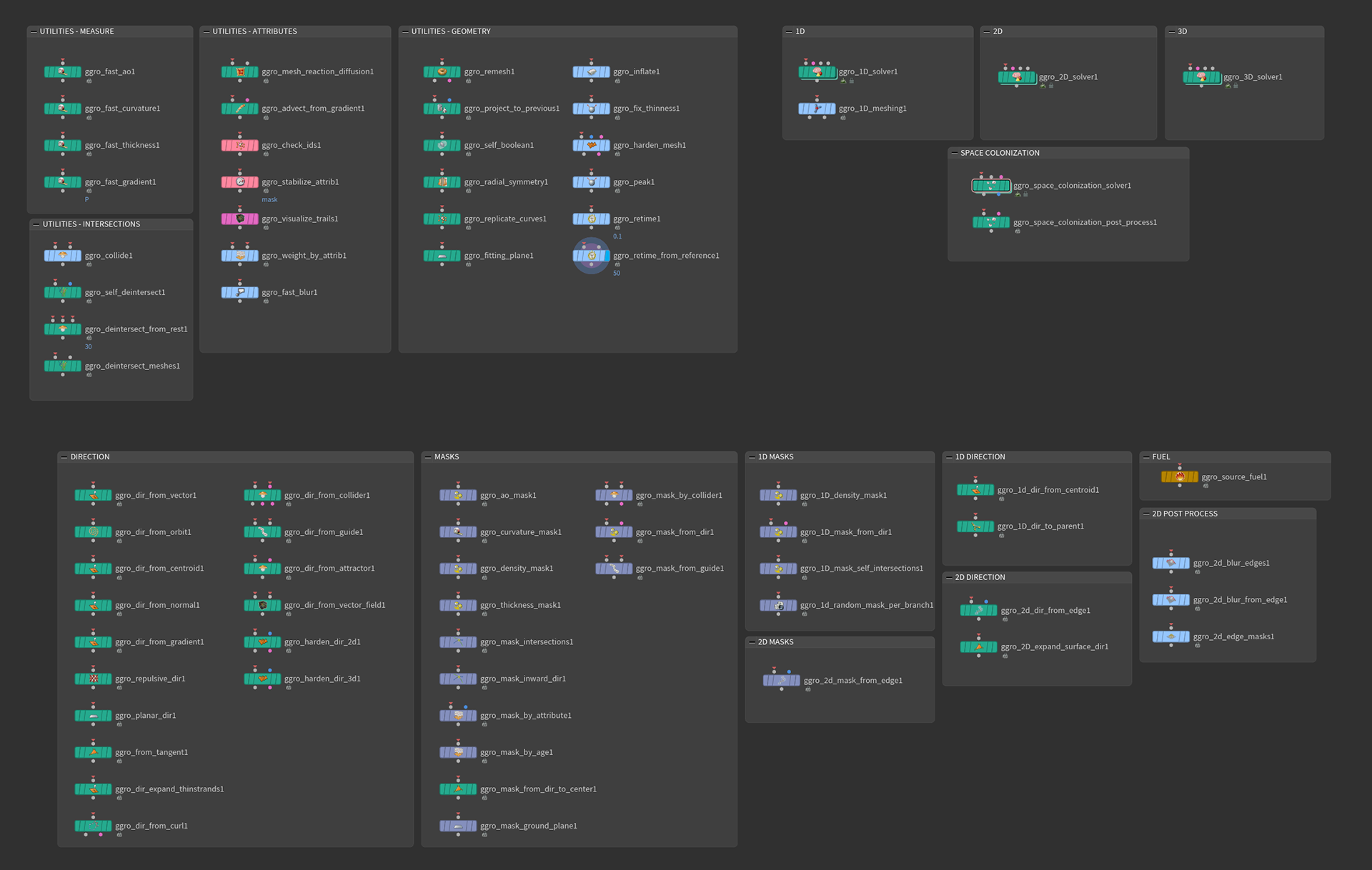
Task: Select the ggro_1D_solver1 node icon
Action: 817,72
